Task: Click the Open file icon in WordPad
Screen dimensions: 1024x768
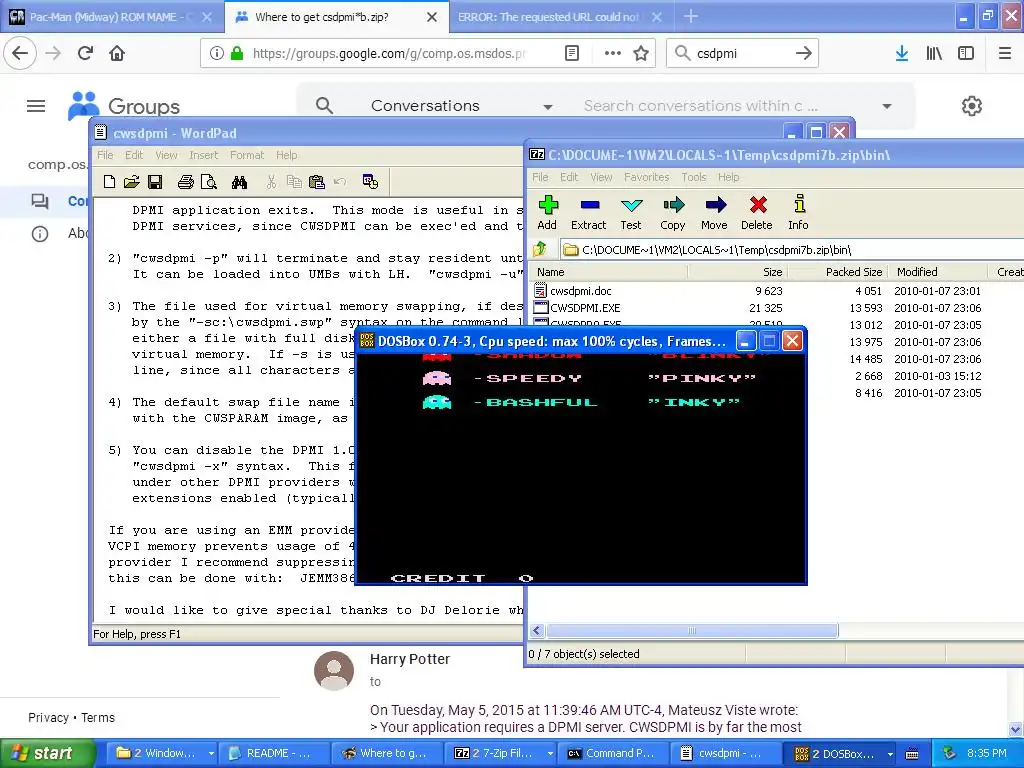Action: (x=131, y=182)
